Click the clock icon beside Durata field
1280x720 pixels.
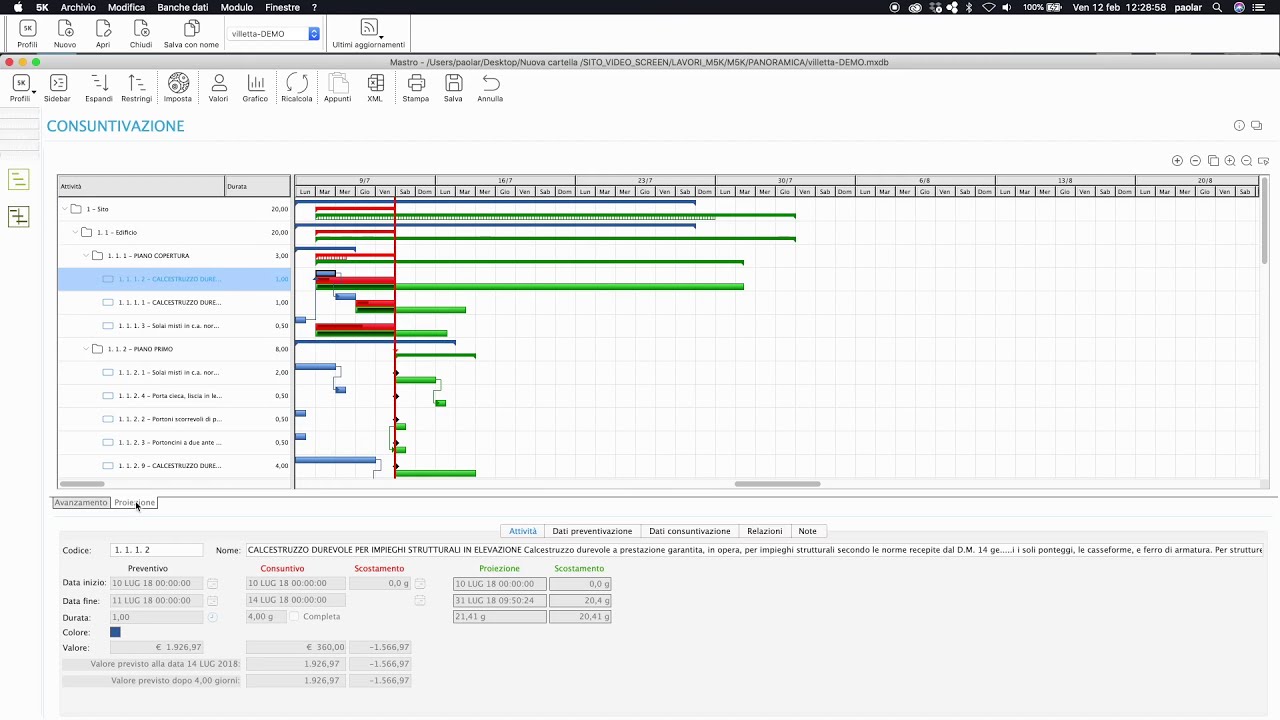(212, 617)
